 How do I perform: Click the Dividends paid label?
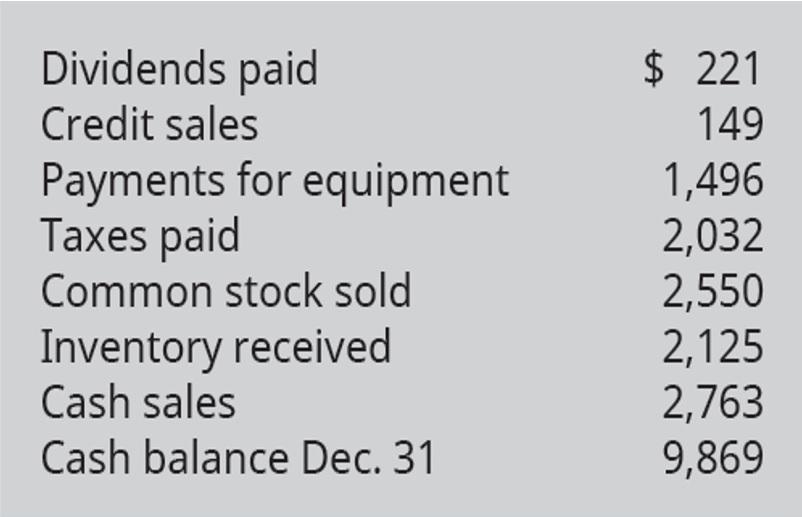coord(180,71)
